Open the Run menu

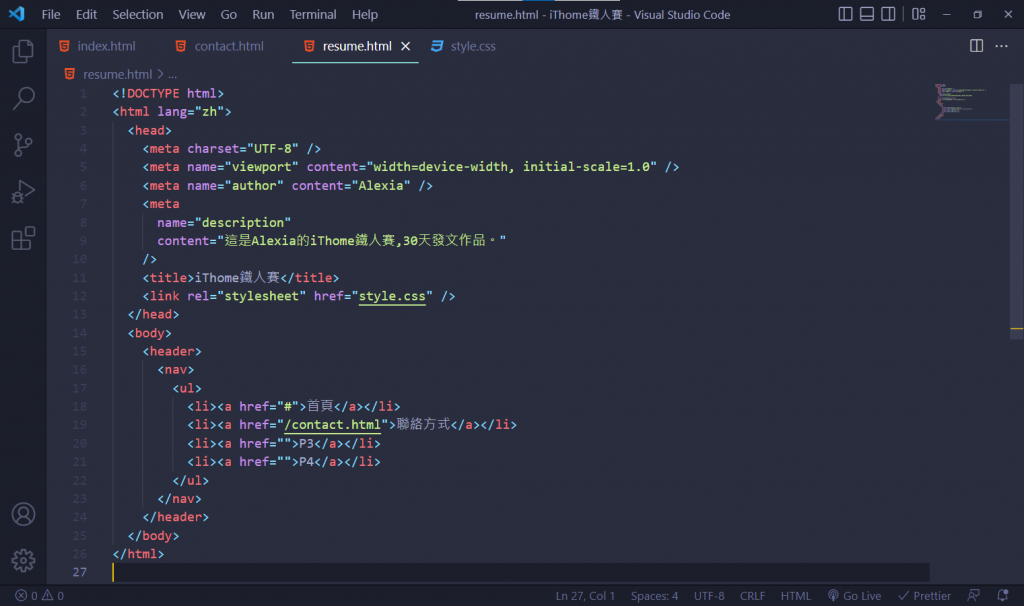click(x=263, y=14)
